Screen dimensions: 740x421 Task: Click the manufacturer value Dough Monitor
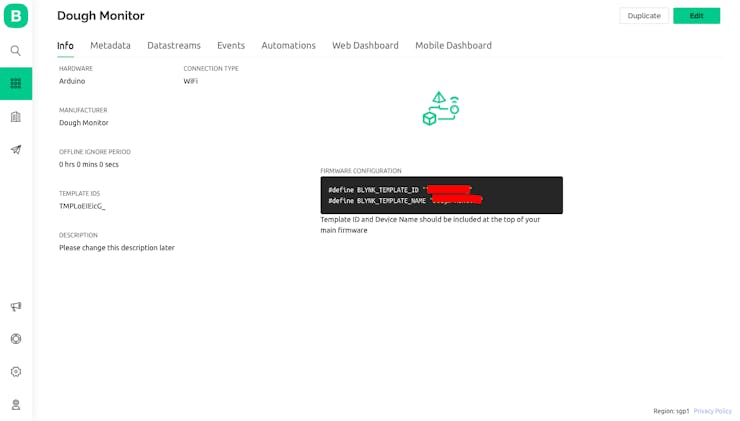tap(84, 123)
